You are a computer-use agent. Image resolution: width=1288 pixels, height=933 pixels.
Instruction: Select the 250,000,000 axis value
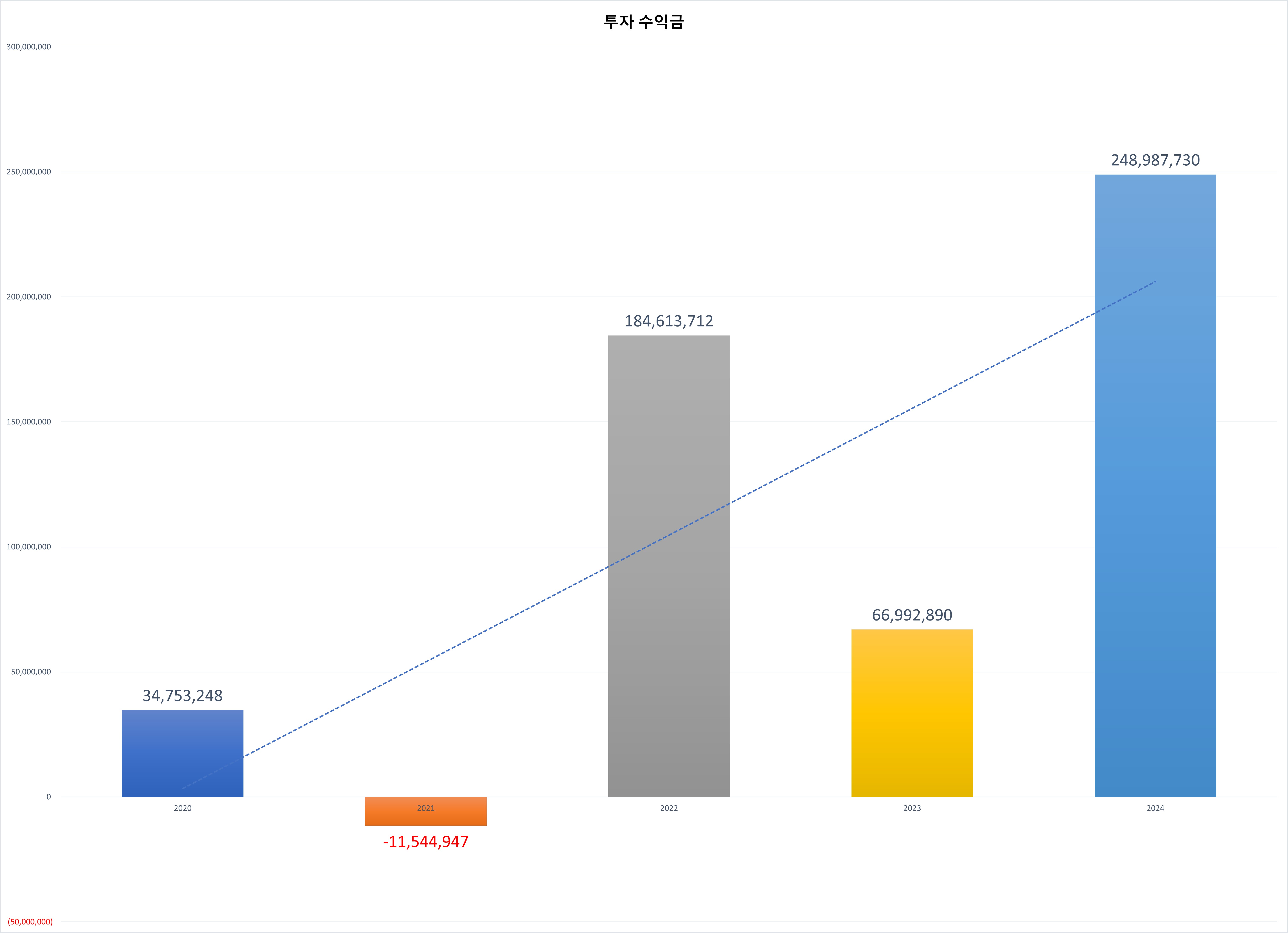point(28,172)
